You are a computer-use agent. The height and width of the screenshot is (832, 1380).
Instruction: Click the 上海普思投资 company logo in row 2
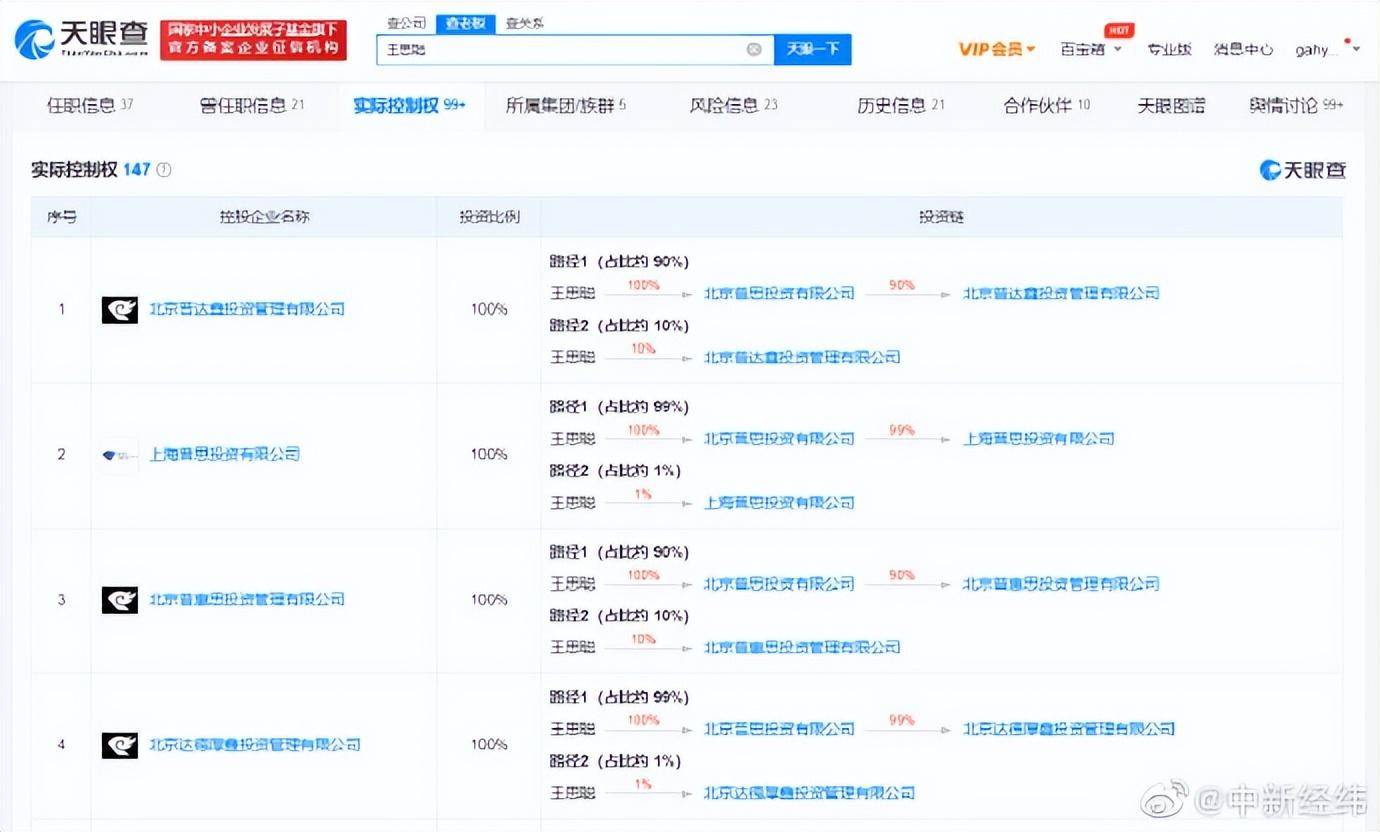(120, 455)
